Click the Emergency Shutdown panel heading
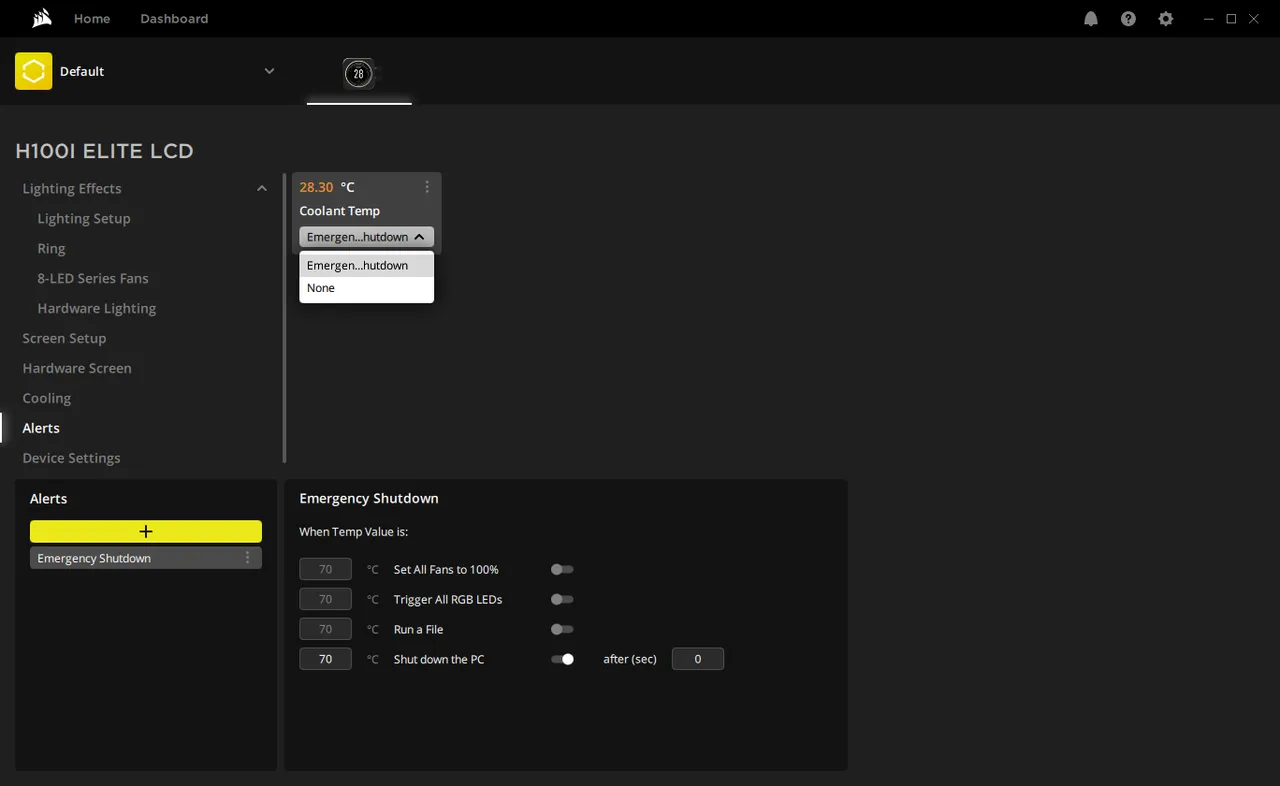1280x786 pixels. point(369,498)
